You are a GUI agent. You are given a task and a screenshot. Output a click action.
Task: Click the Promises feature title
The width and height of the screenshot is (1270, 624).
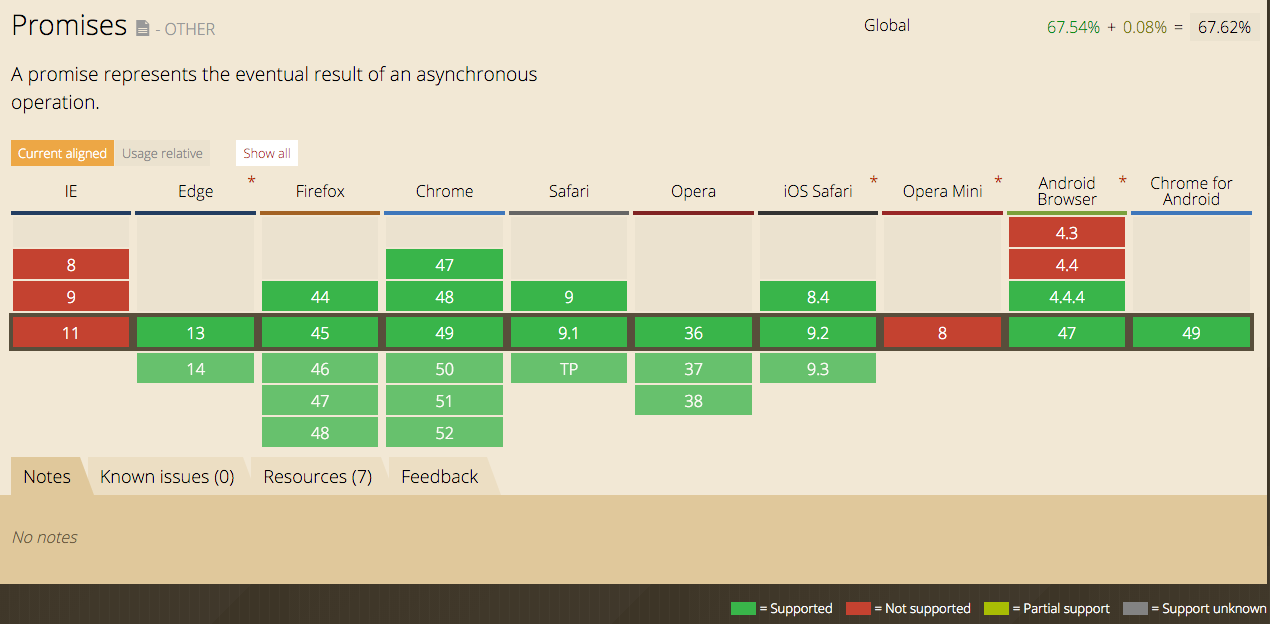tap(69, 25)
